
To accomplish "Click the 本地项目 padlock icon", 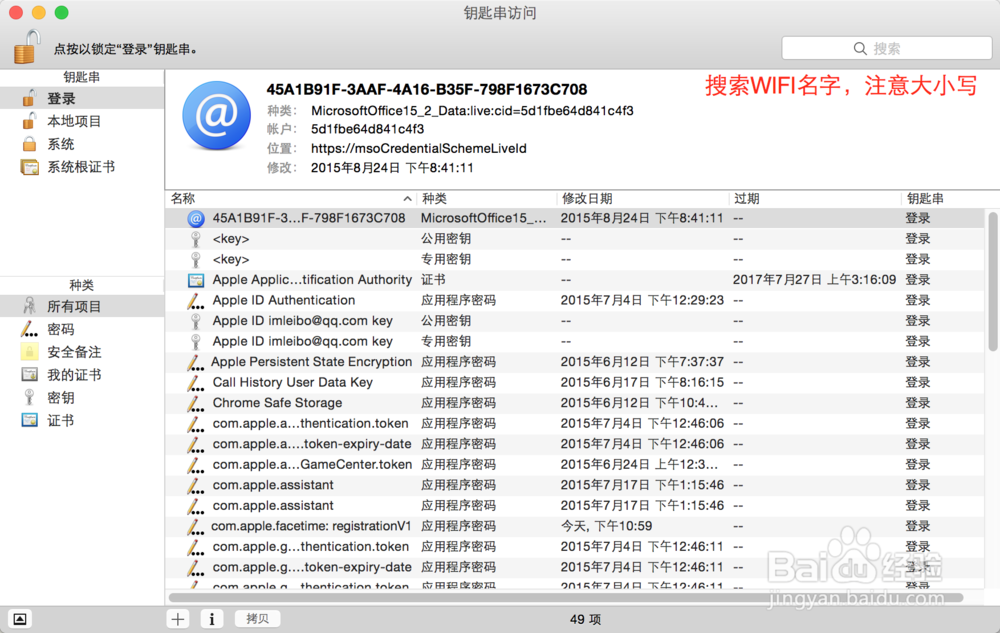I will [x=29, y=120].
